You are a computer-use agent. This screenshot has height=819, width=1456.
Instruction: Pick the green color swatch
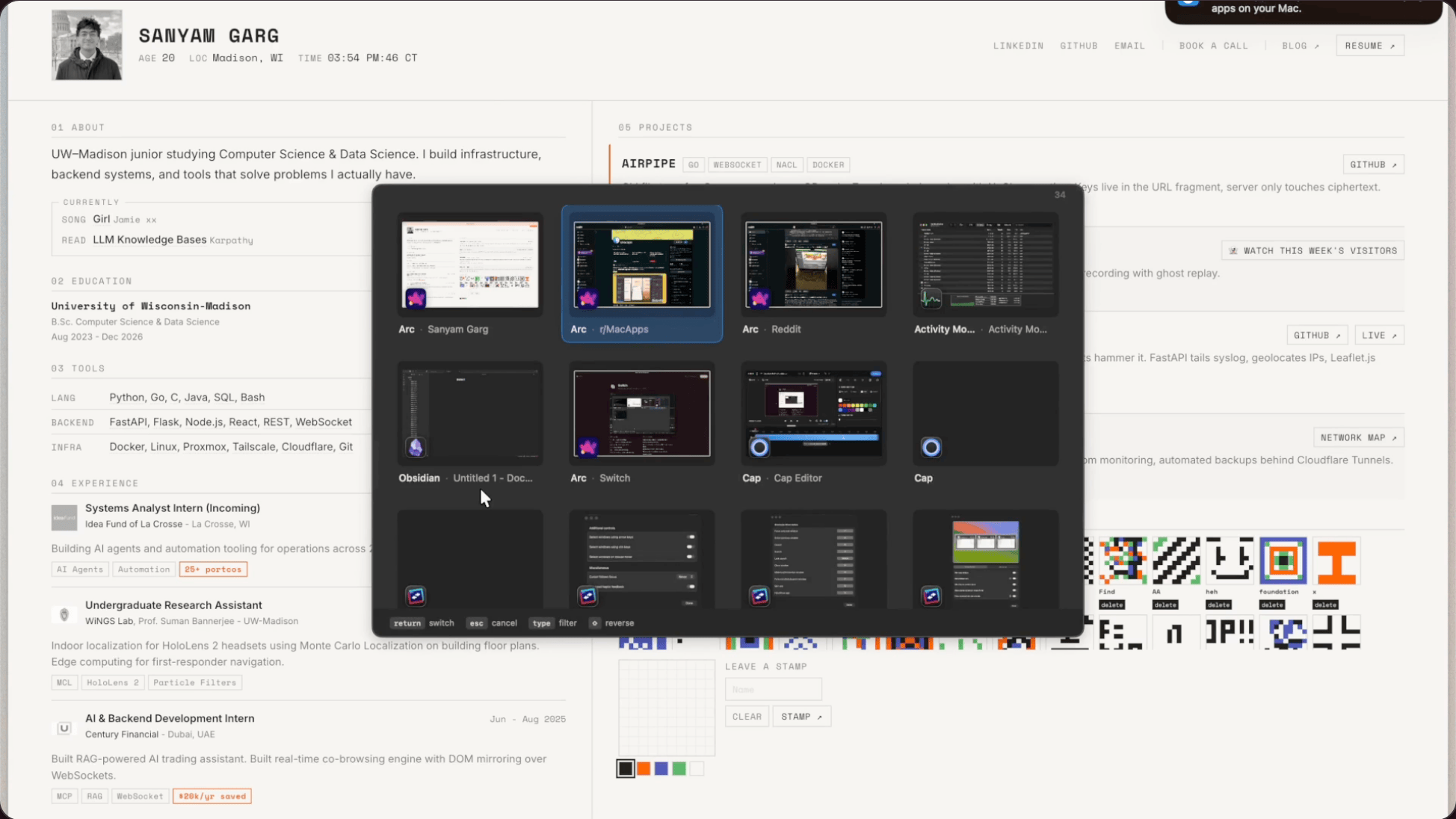679,768
